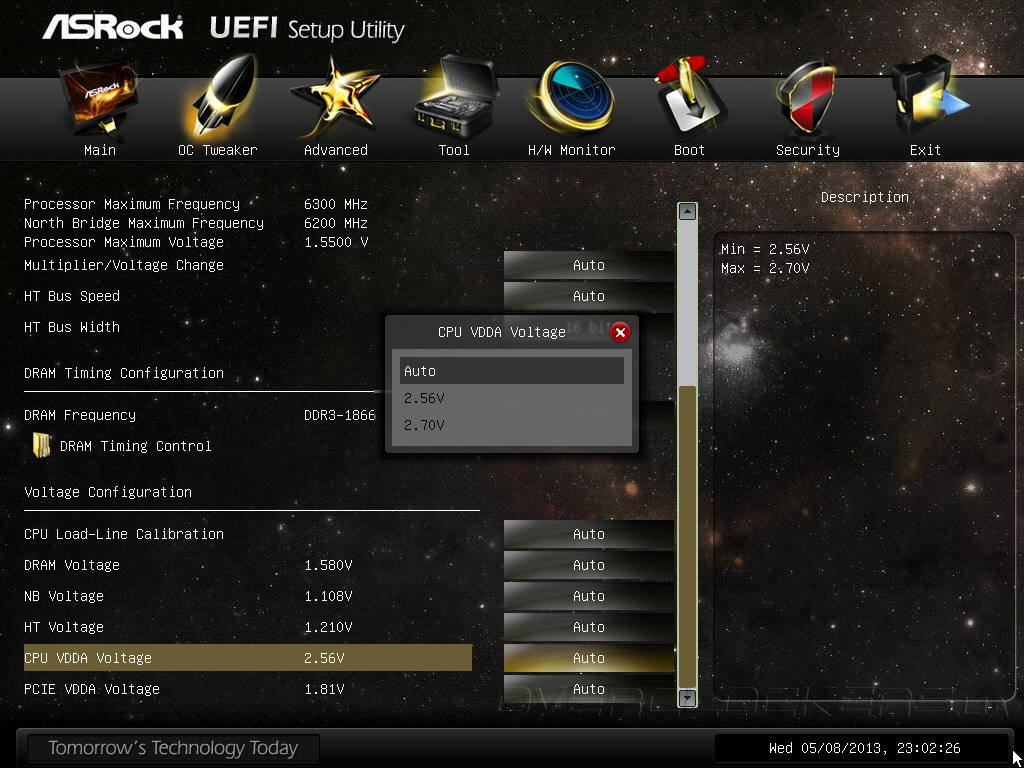Click the CPU VDDA Voltage popup title

point(502,332)
